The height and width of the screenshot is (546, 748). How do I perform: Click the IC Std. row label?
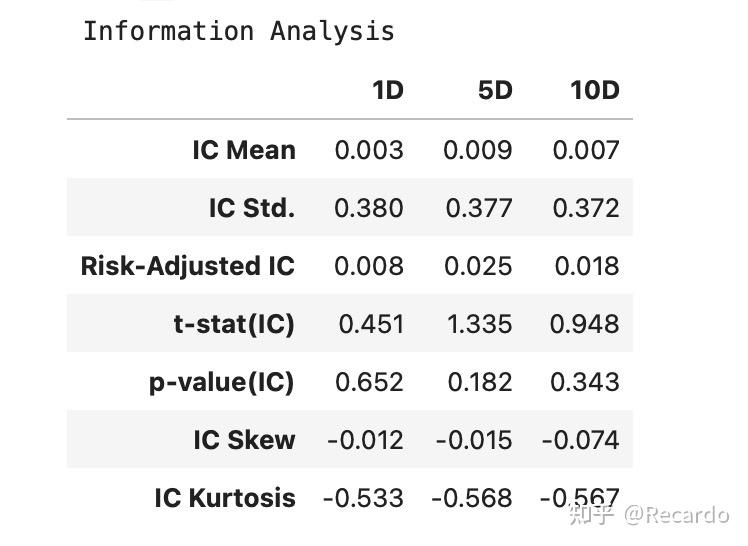point(252,208)
